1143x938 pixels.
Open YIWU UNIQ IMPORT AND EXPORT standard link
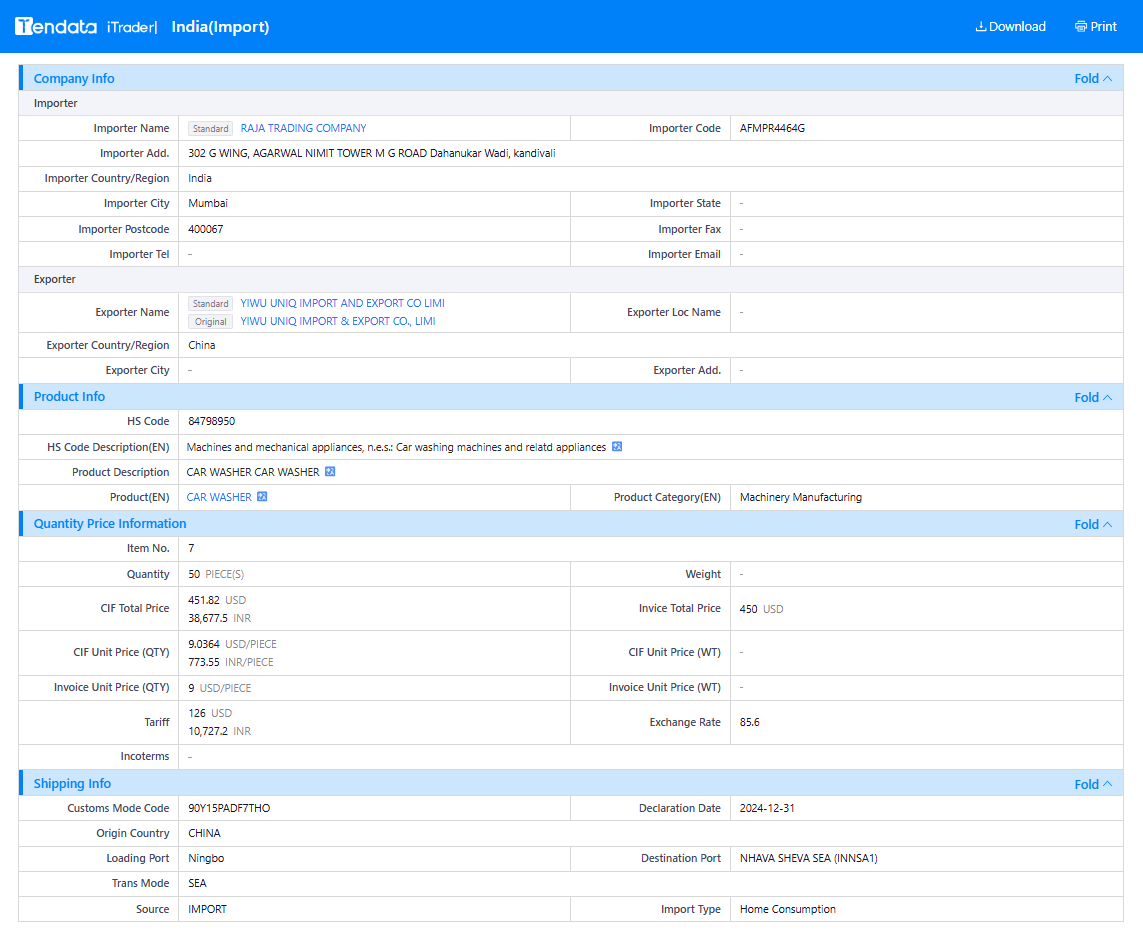pyautogui.click(x=343, y=303)
